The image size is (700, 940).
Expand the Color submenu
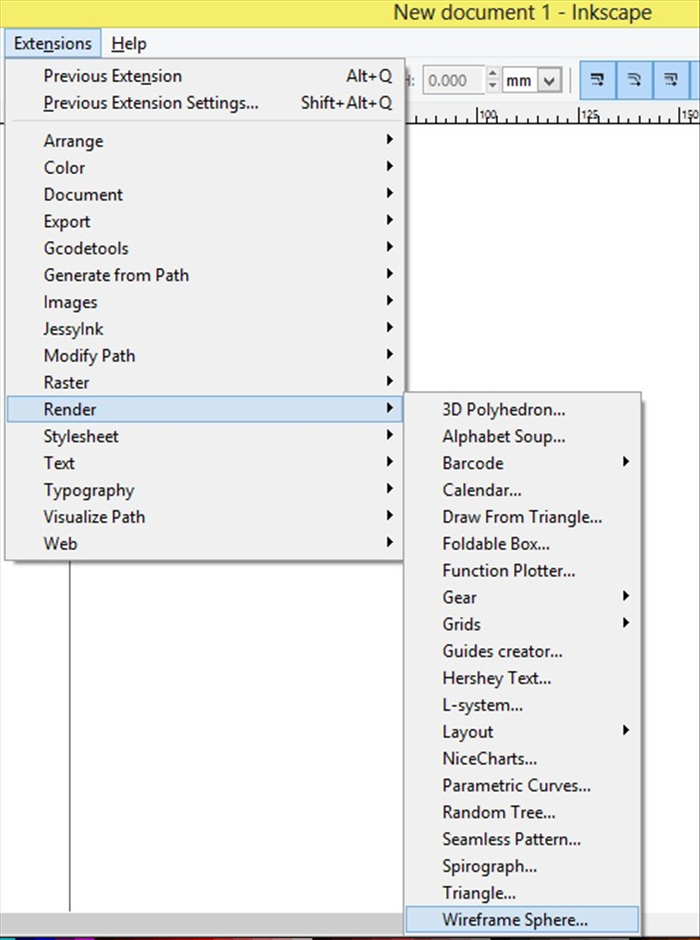click(204, 168)
